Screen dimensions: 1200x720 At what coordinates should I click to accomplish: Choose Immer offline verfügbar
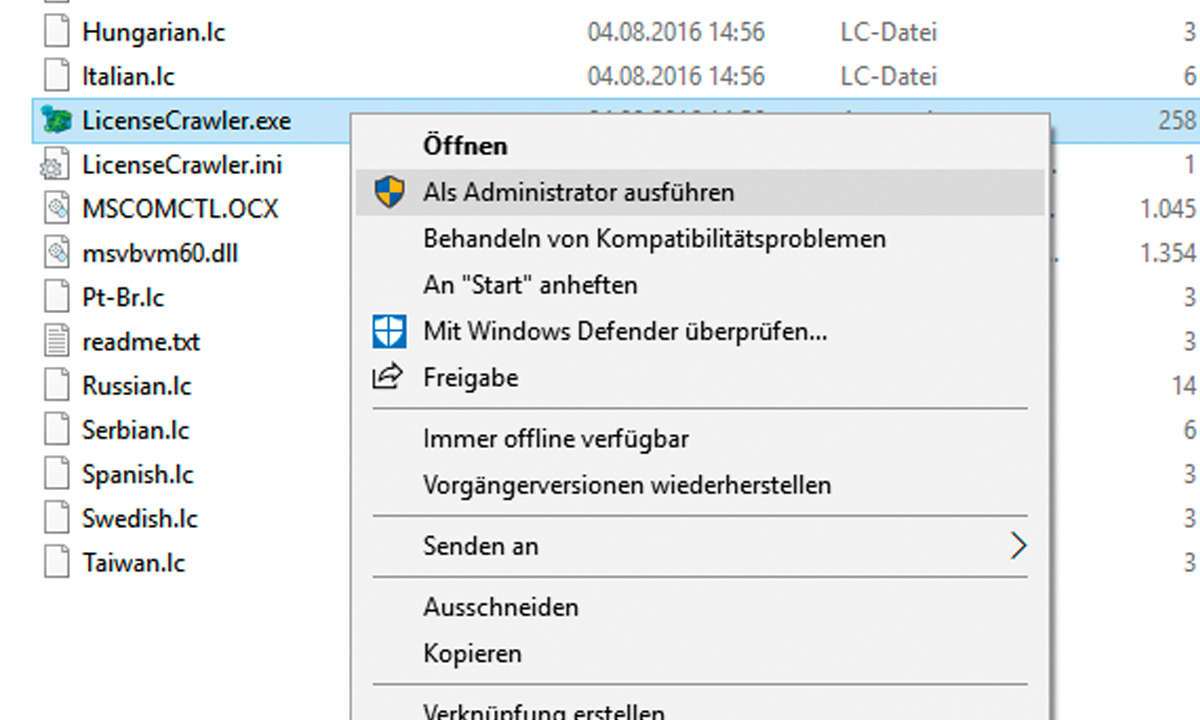(556, 438)
